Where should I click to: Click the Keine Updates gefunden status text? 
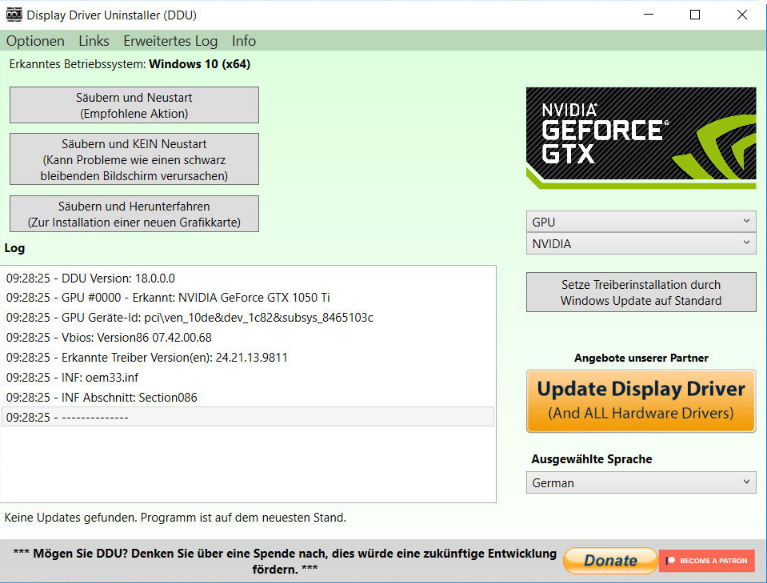point(175,517)
